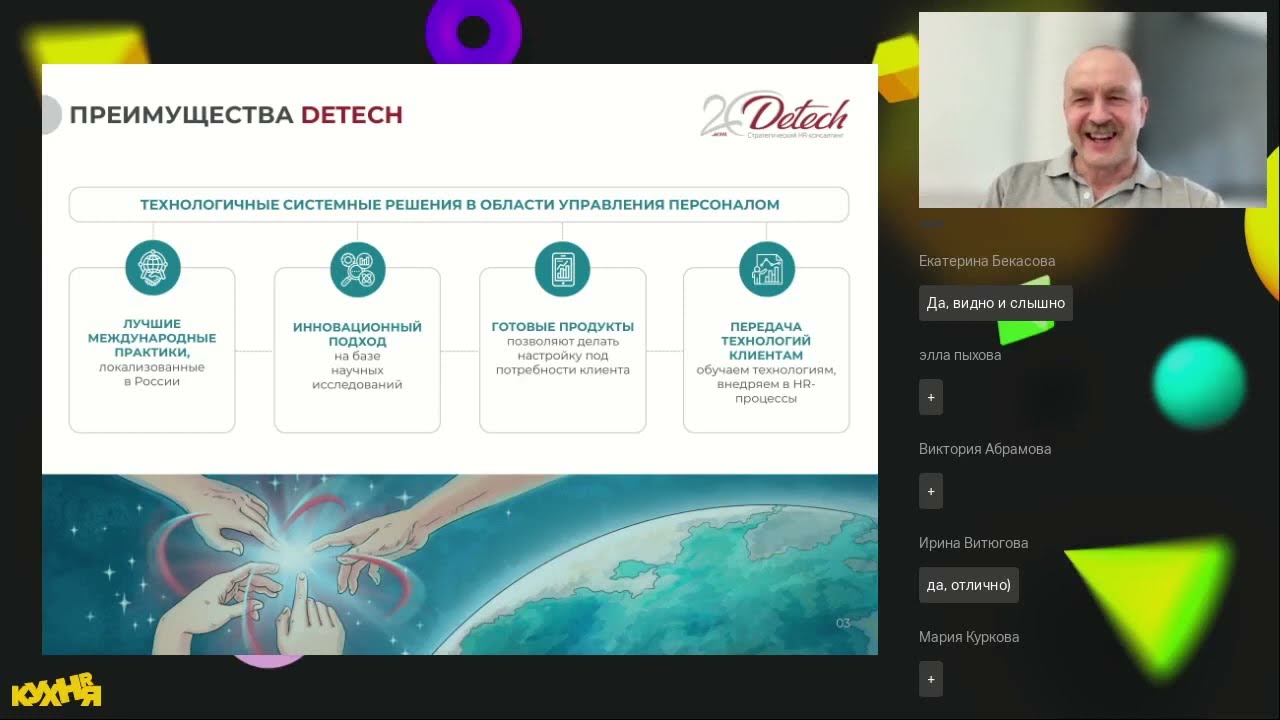Click the tablet chart icon on slide

click(x=562, y=269)
